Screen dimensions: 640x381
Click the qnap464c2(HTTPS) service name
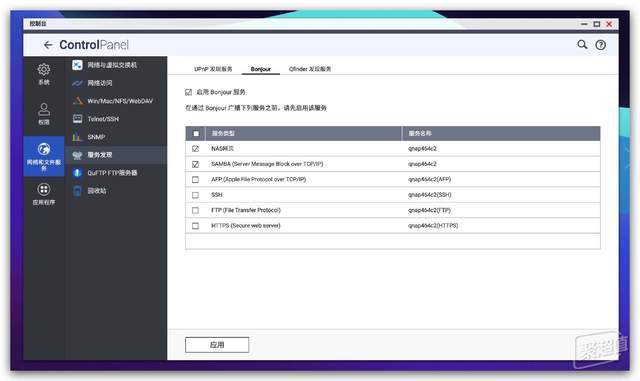point(433,225)
